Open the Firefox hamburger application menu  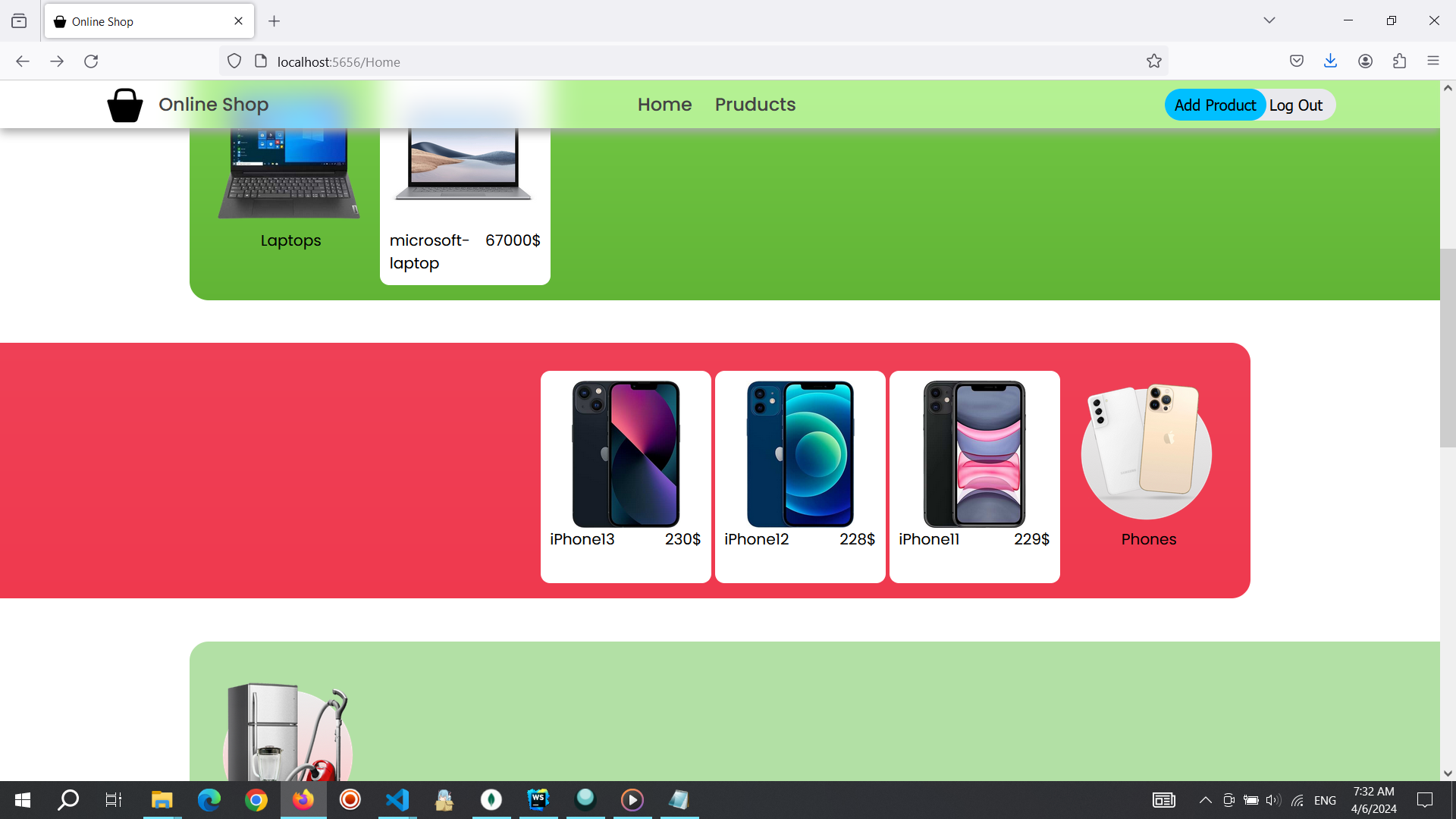(x=1432, y=61)
